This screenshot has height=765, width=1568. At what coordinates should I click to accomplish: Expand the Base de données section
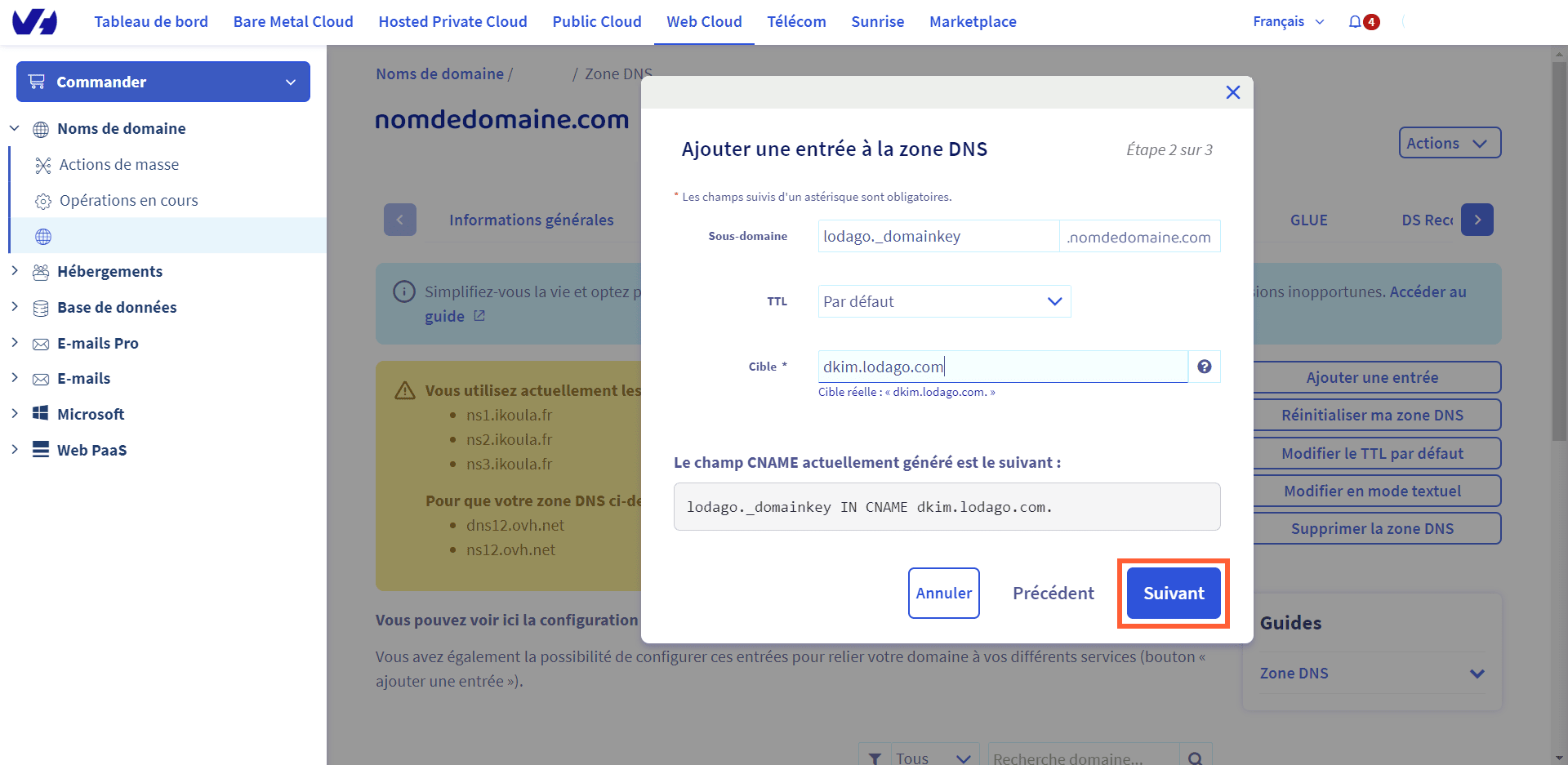pos(15,306)
